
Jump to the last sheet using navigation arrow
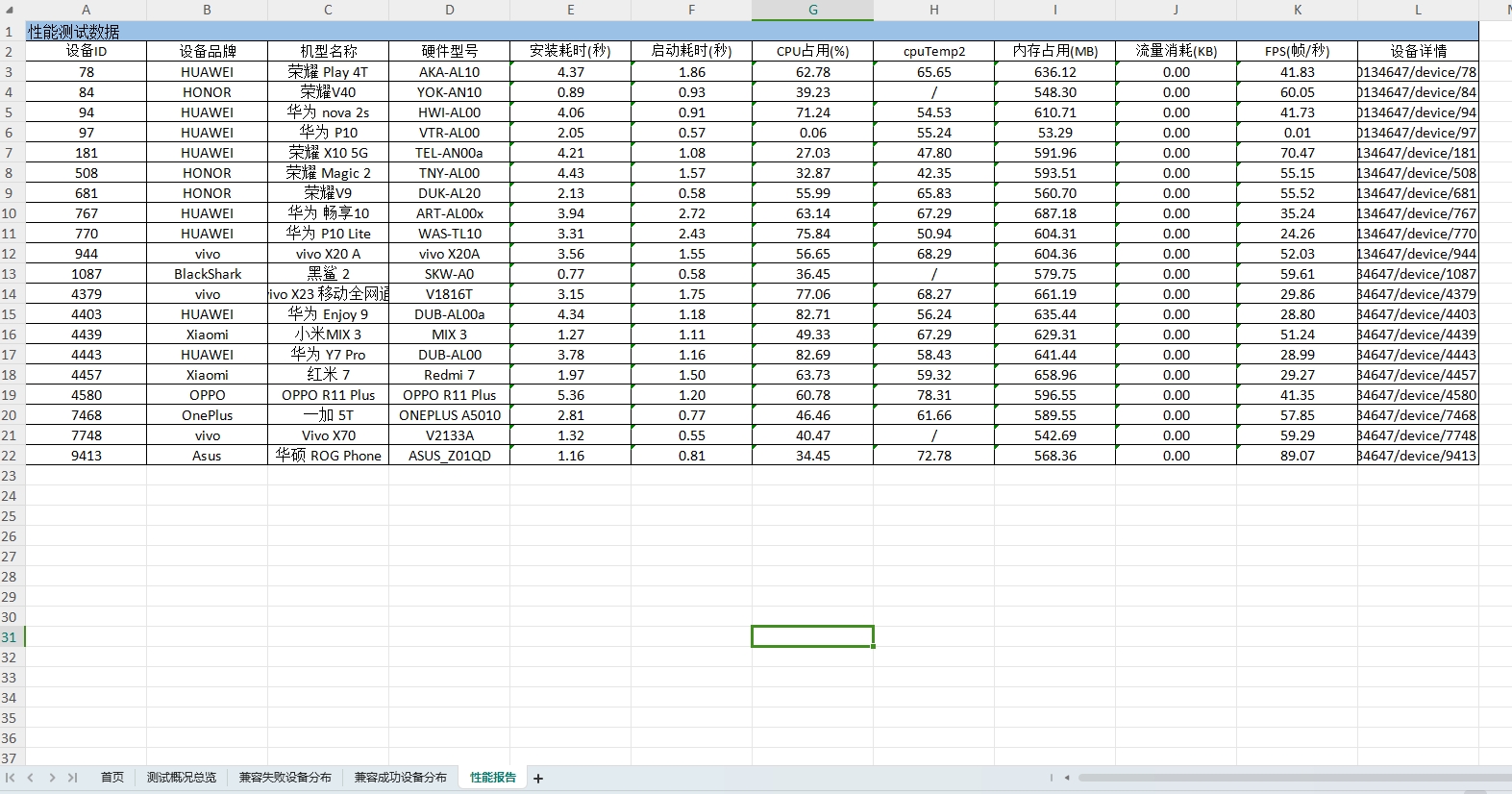[72, 778]
